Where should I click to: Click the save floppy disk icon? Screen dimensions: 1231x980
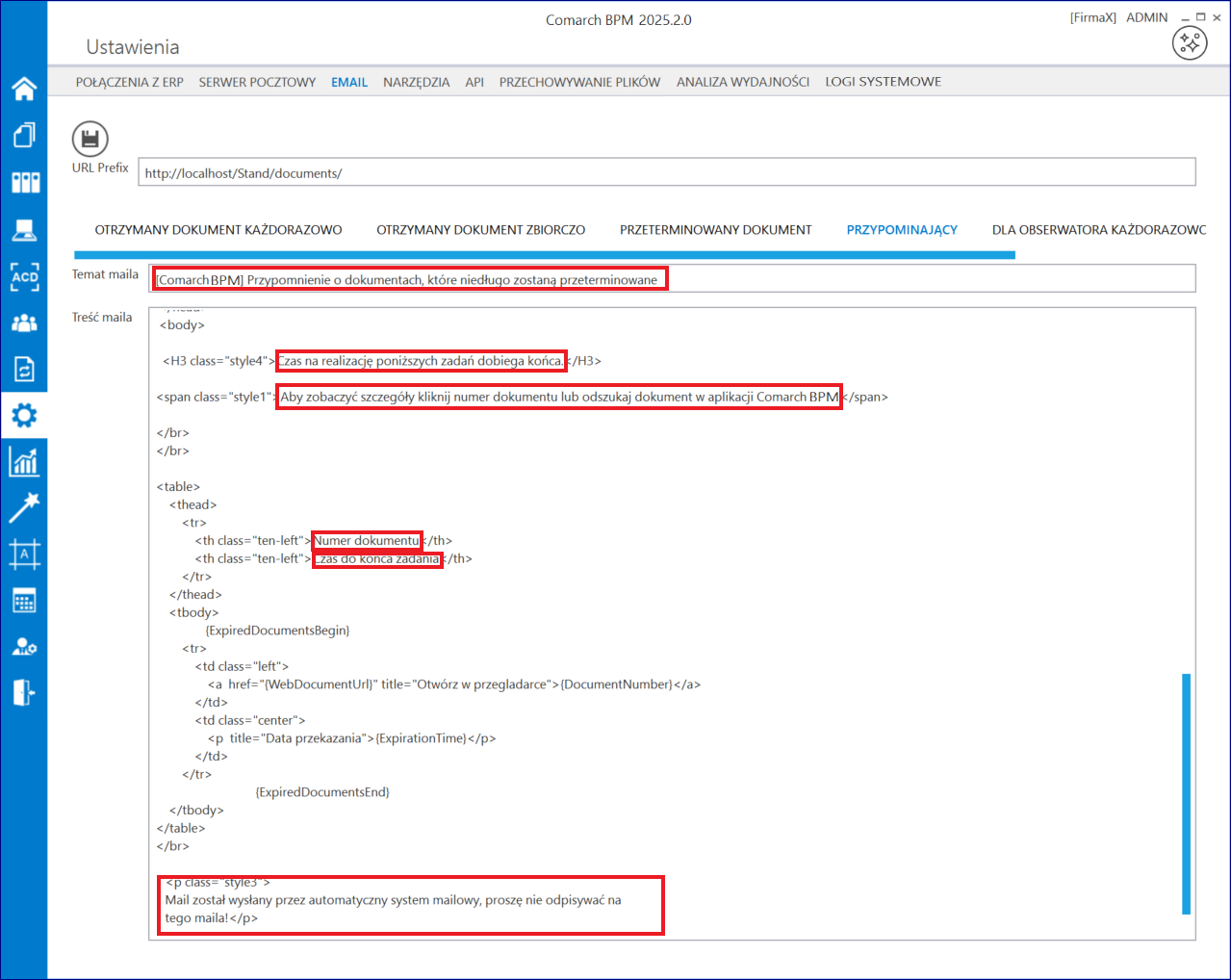[x=90, y=140]
